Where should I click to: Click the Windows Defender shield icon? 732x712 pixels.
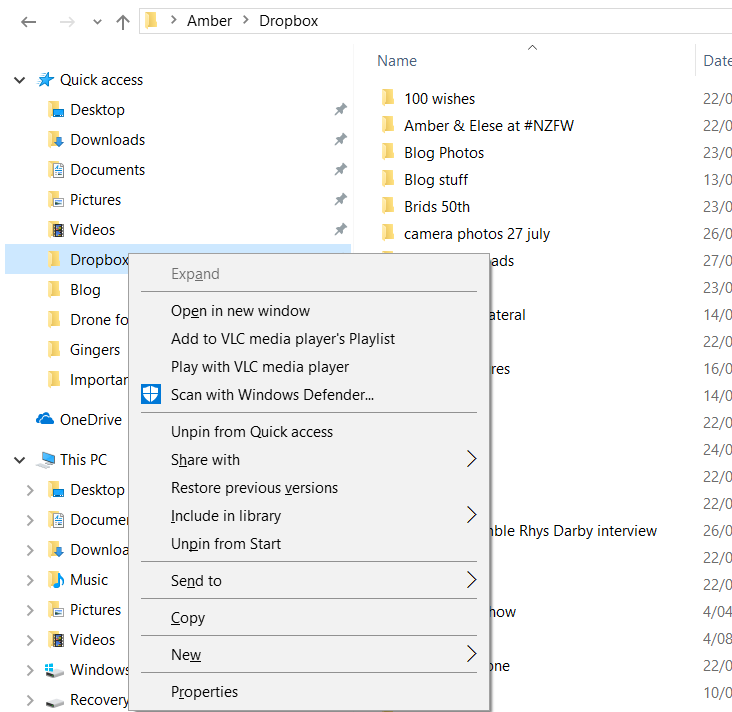pyautogui.click(x=151, y=394)
